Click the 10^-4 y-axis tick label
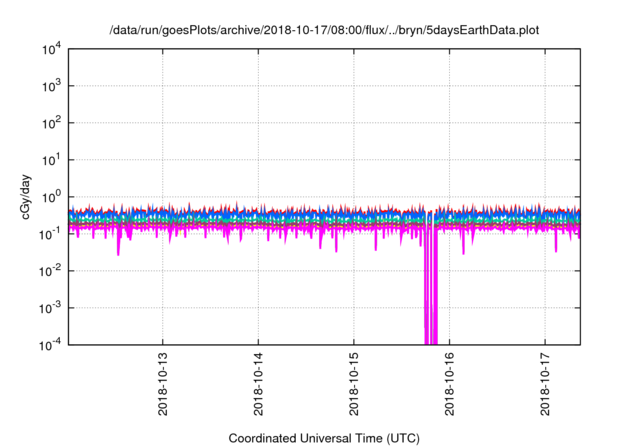This screenshot has width=640, height=448. (x=50, y=345)
